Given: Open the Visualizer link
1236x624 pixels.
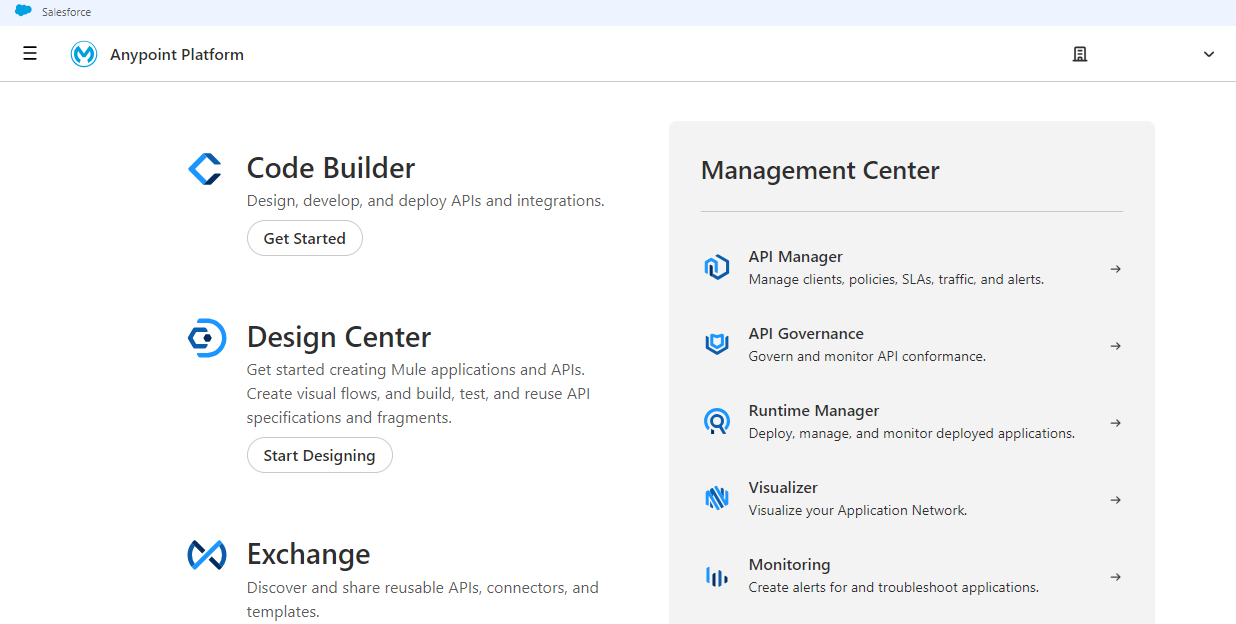Looking at the screenshot, I should click(783, 488).
